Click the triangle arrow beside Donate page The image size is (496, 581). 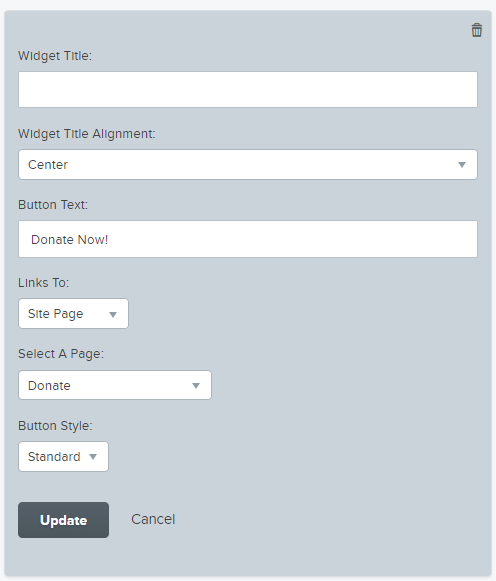[x=196, y=386]
